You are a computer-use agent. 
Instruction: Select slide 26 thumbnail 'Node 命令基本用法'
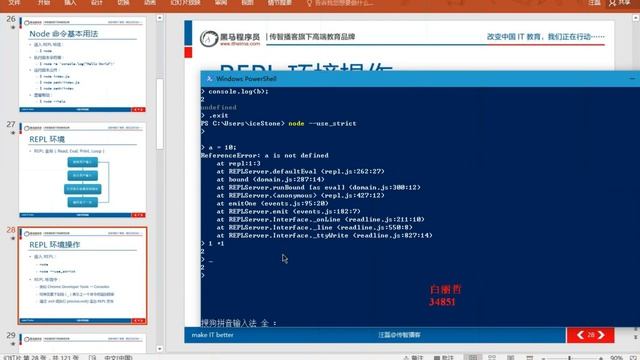coord(82,64)
